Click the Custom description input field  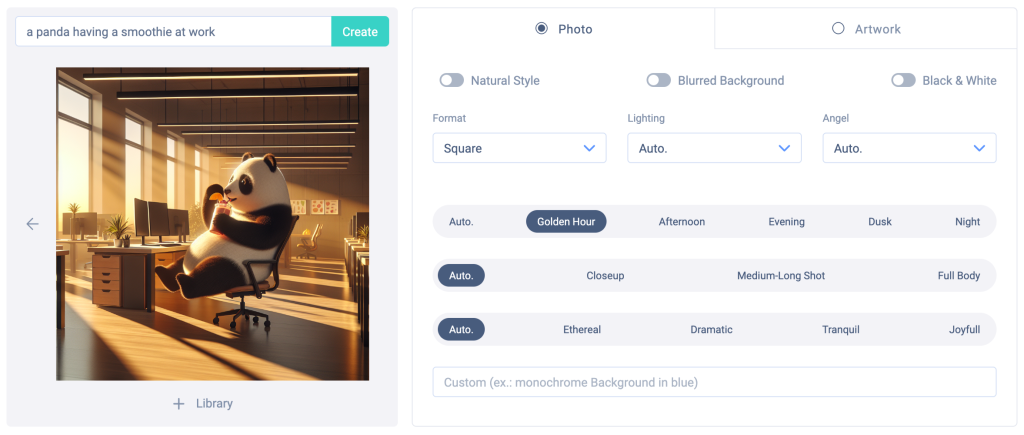click(x=714, y=382)
